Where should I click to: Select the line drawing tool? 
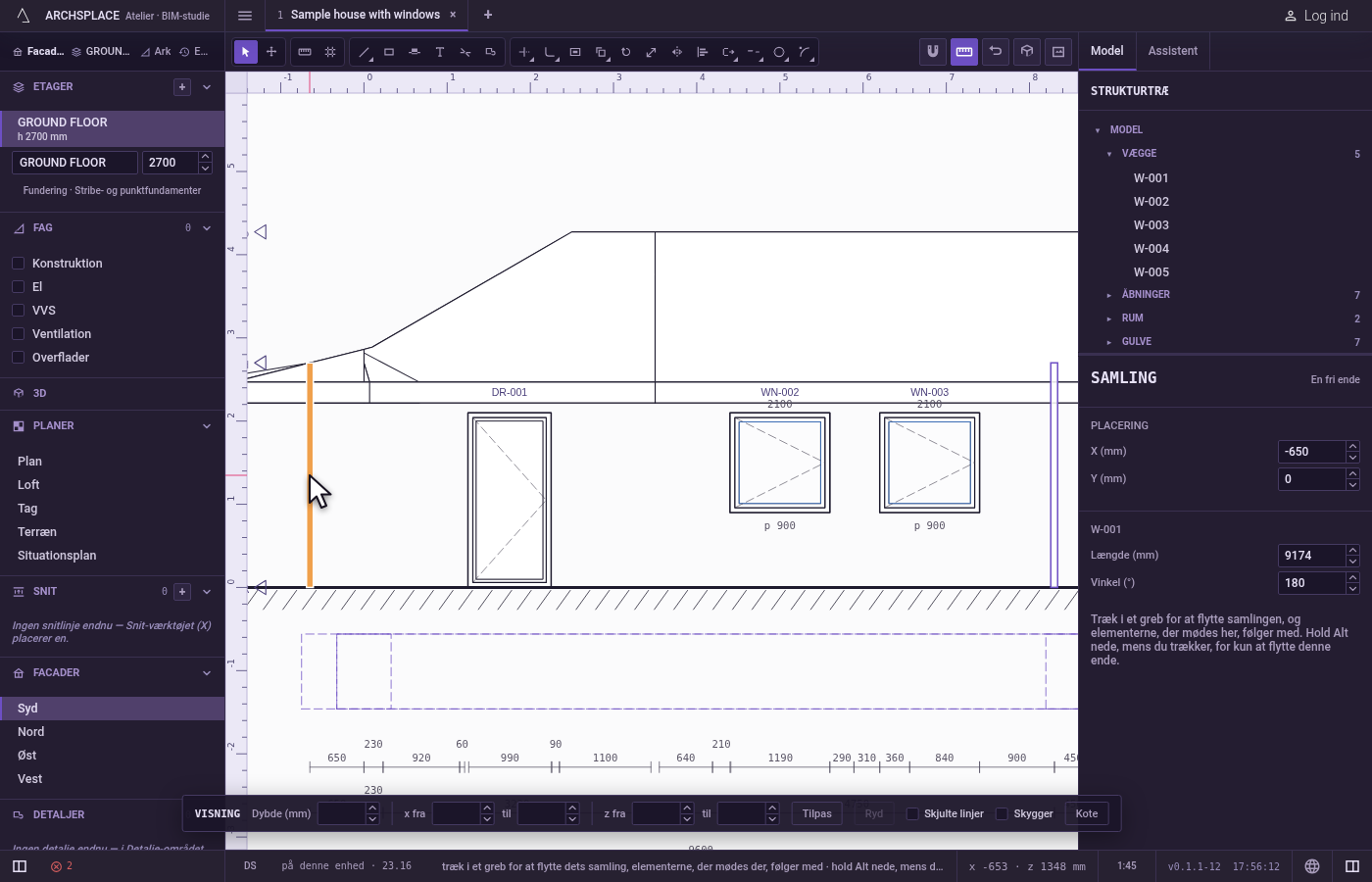pos(364,52)
